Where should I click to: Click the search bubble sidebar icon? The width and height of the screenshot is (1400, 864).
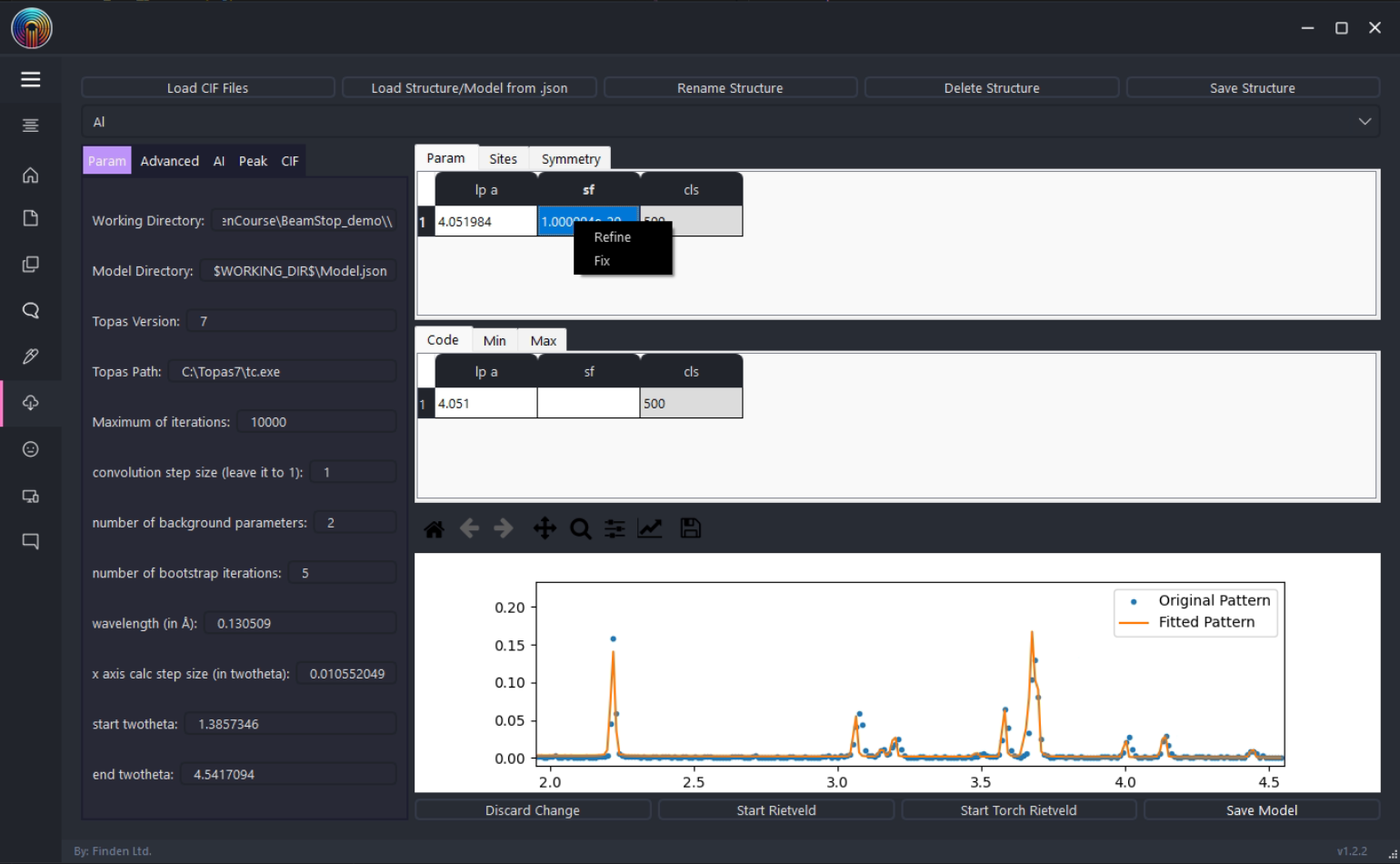(x=30, y=310)
